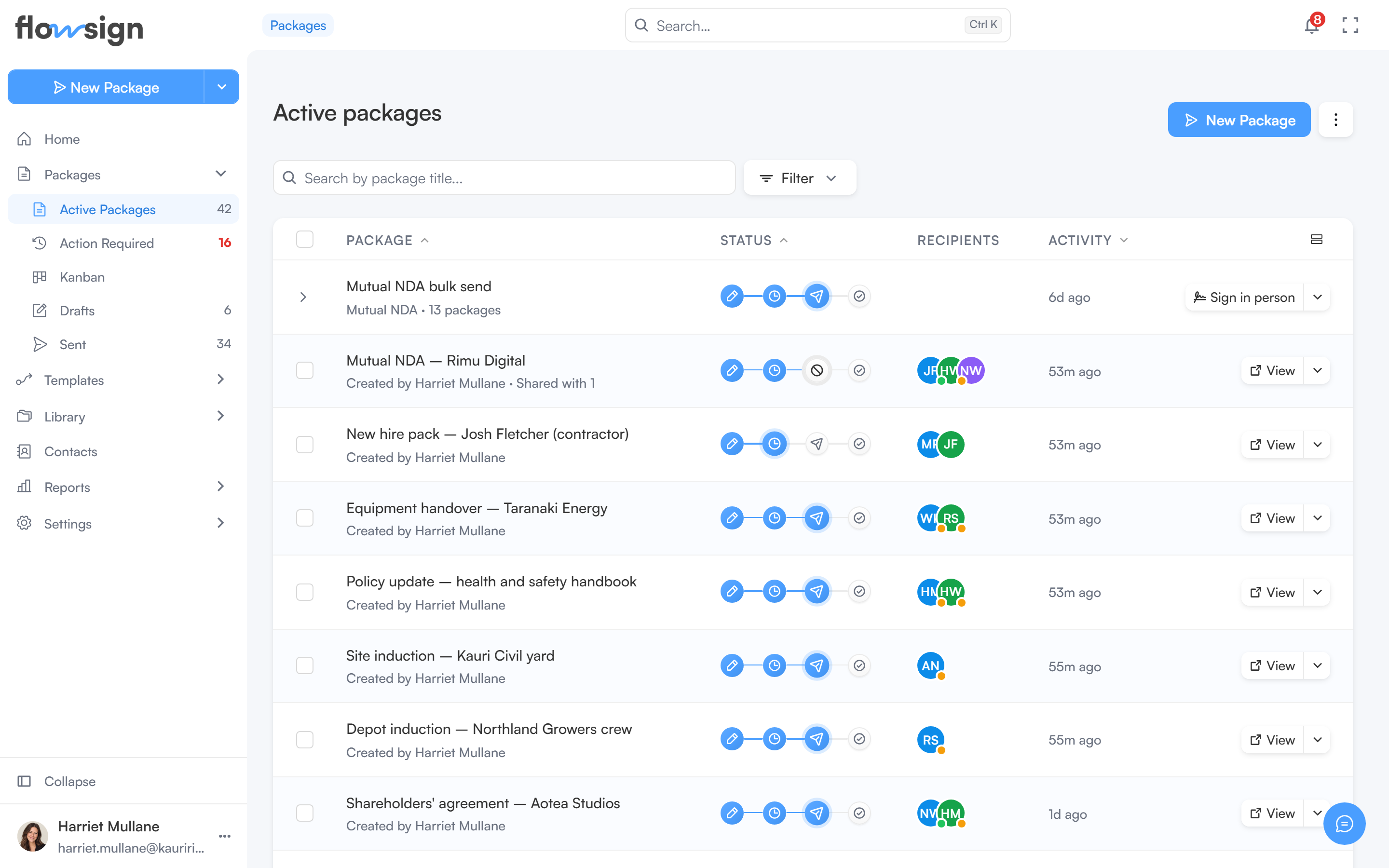Click RS avatar on Northland Growers row
Viewport: 1389px width, 868px height.
pyautogui.click(x=930, y=739)
